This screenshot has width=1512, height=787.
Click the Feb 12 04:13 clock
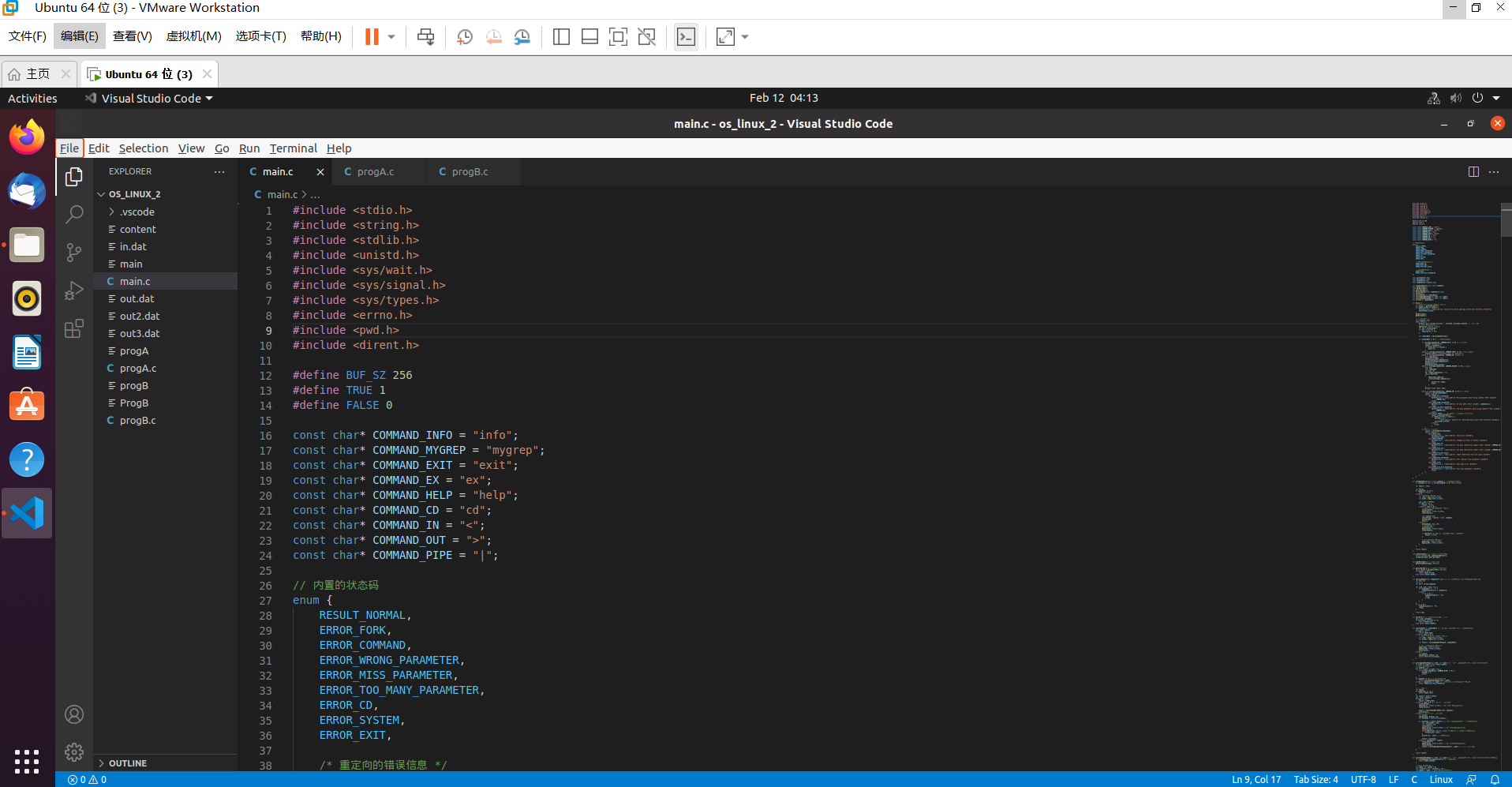click(784, 98)
